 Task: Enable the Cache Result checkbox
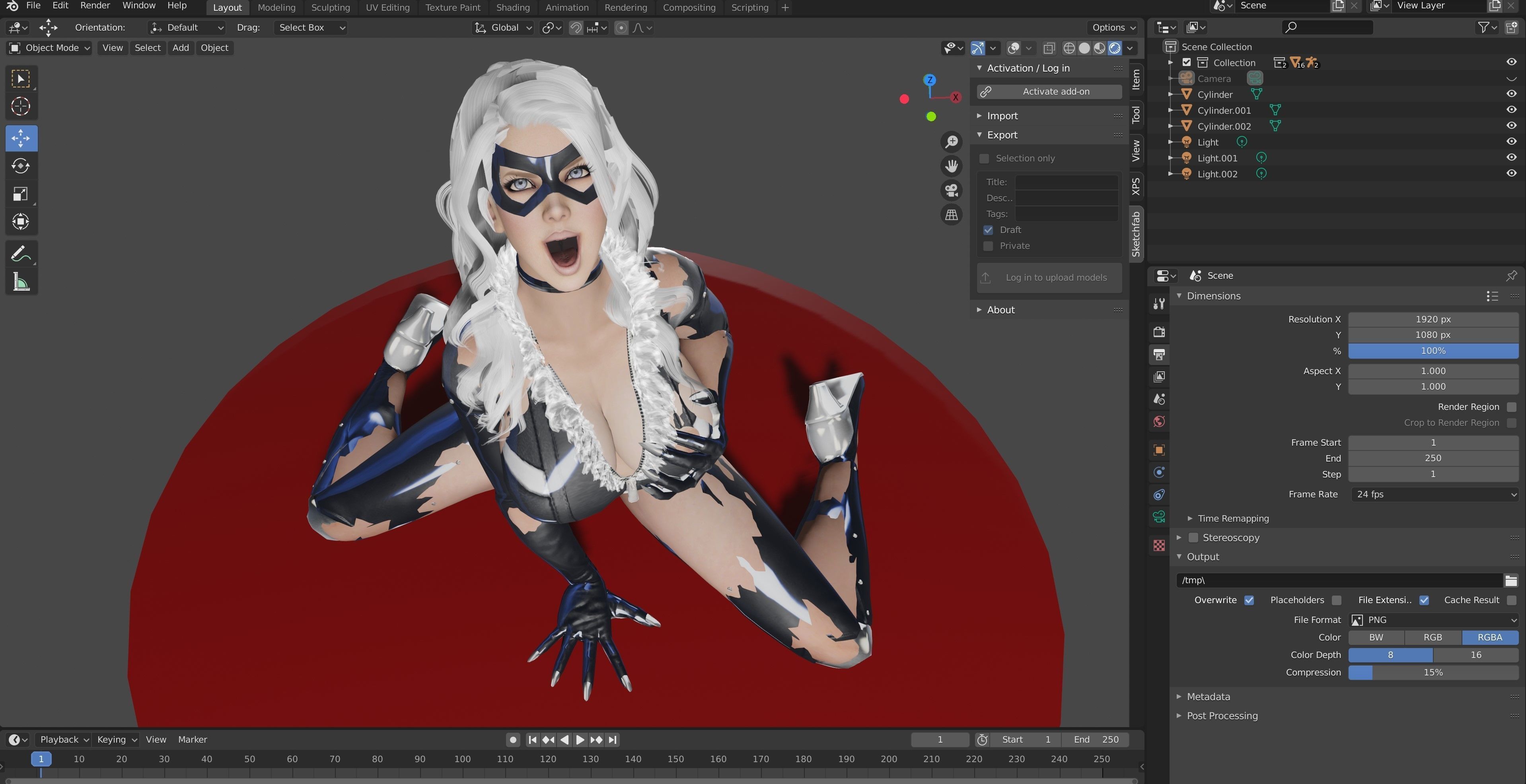[1511, 600]
